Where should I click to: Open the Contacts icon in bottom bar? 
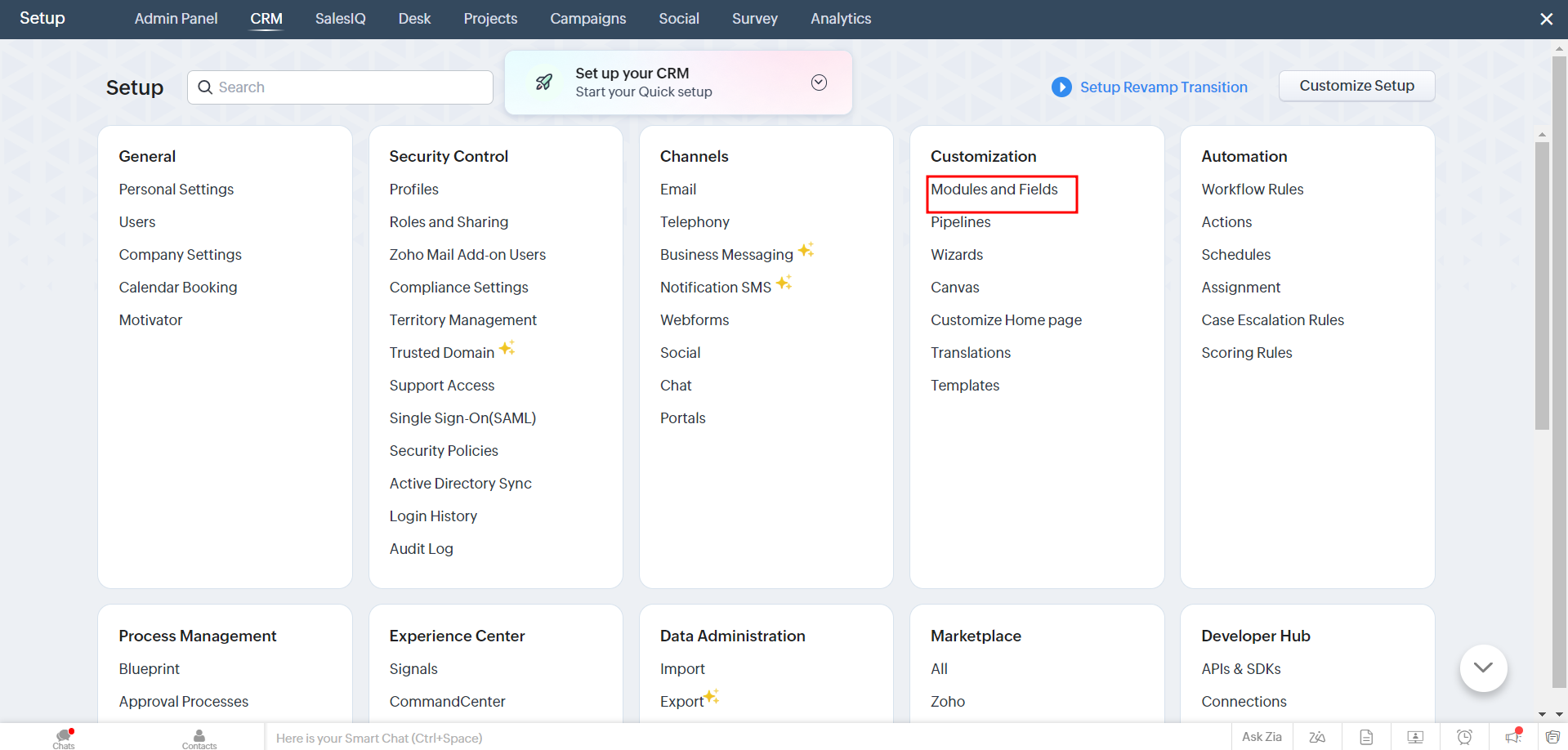coord(199,738)
